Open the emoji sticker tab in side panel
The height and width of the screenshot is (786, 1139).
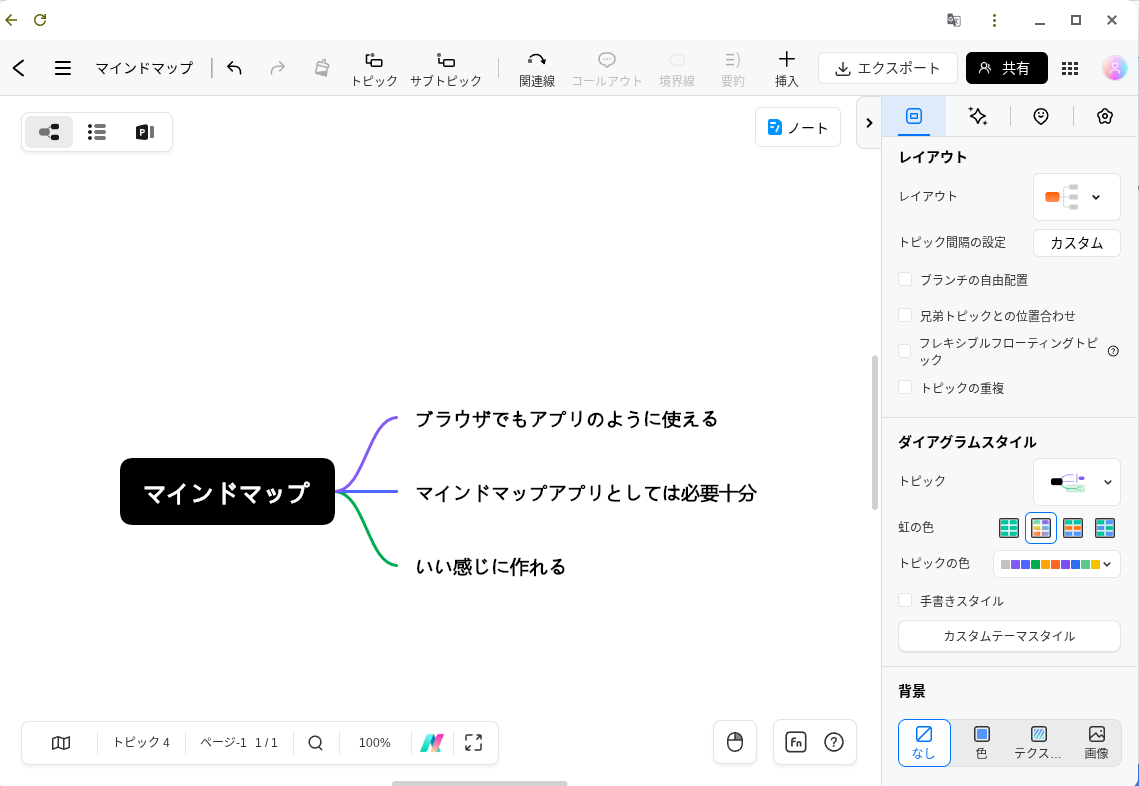[1041, 116]
